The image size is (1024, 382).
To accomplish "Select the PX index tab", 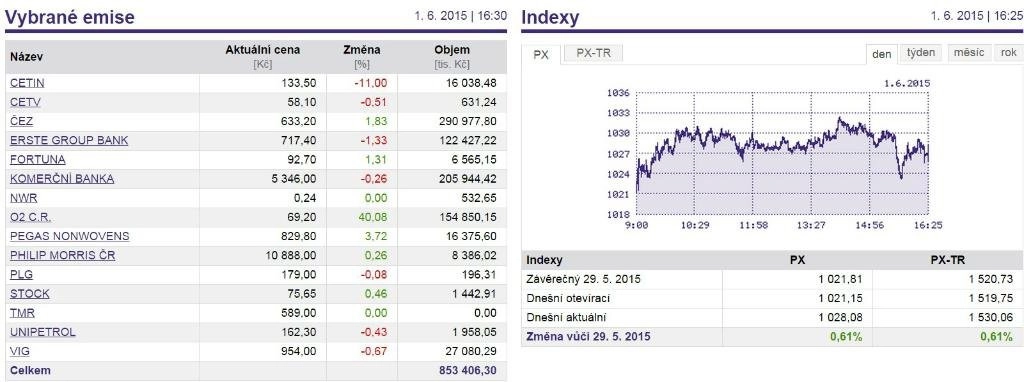I will coord(541,54).
